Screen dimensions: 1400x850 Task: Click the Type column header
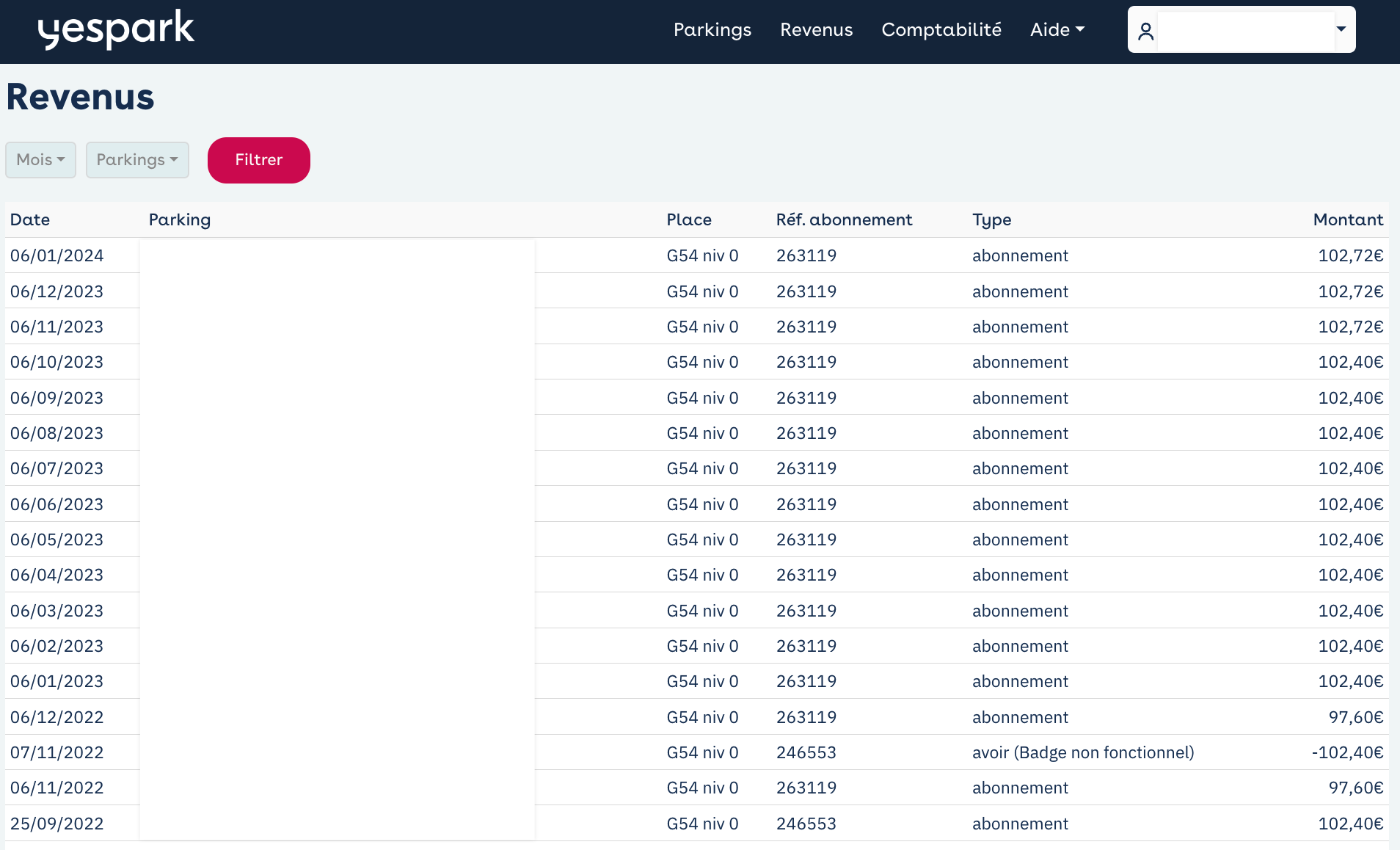coord(992,219)
